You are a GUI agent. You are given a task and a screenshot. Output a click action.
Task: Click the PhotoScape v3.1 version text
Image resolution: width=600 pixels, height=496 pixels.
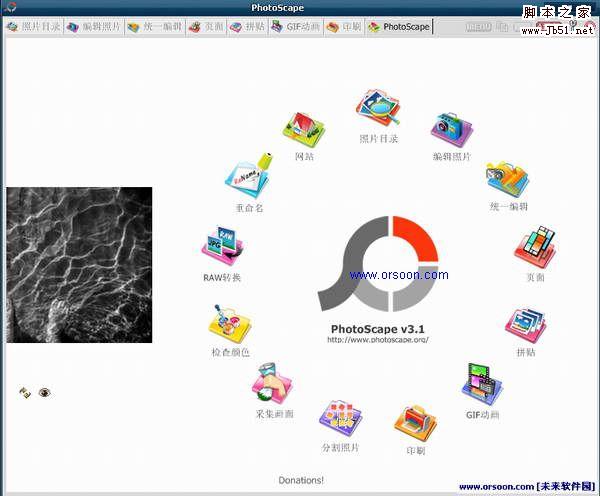tap(378, 329)
